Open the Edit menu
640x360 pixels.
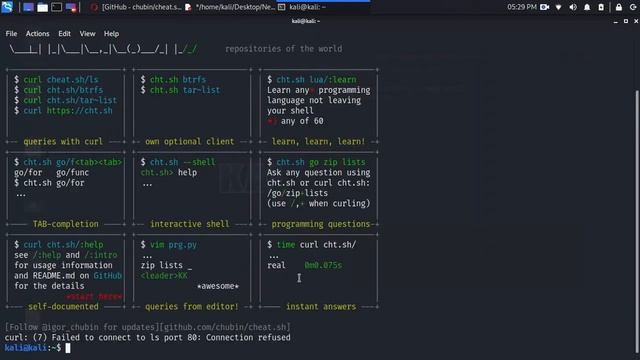64,33
